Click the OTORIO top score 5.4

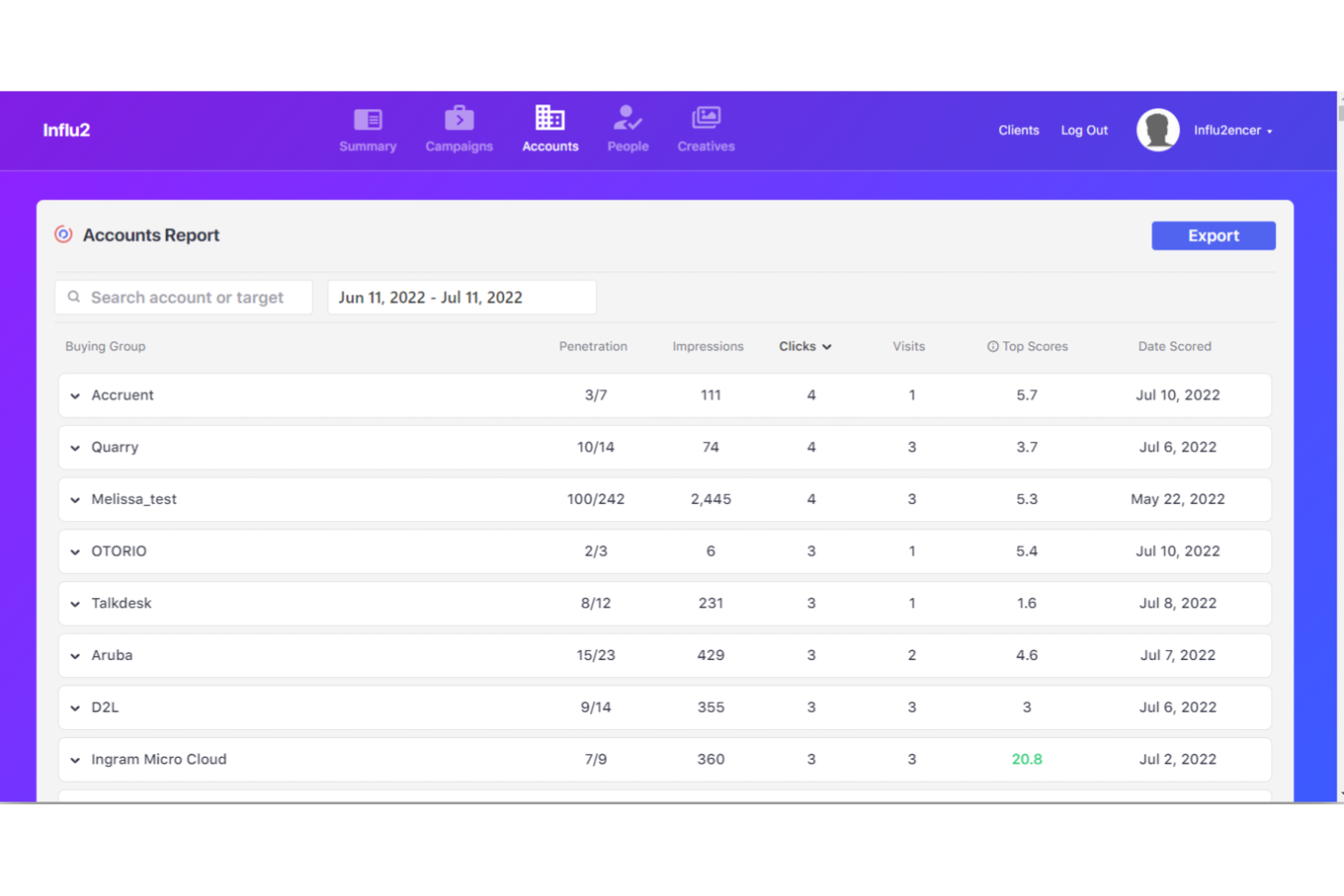[1027, 551]
